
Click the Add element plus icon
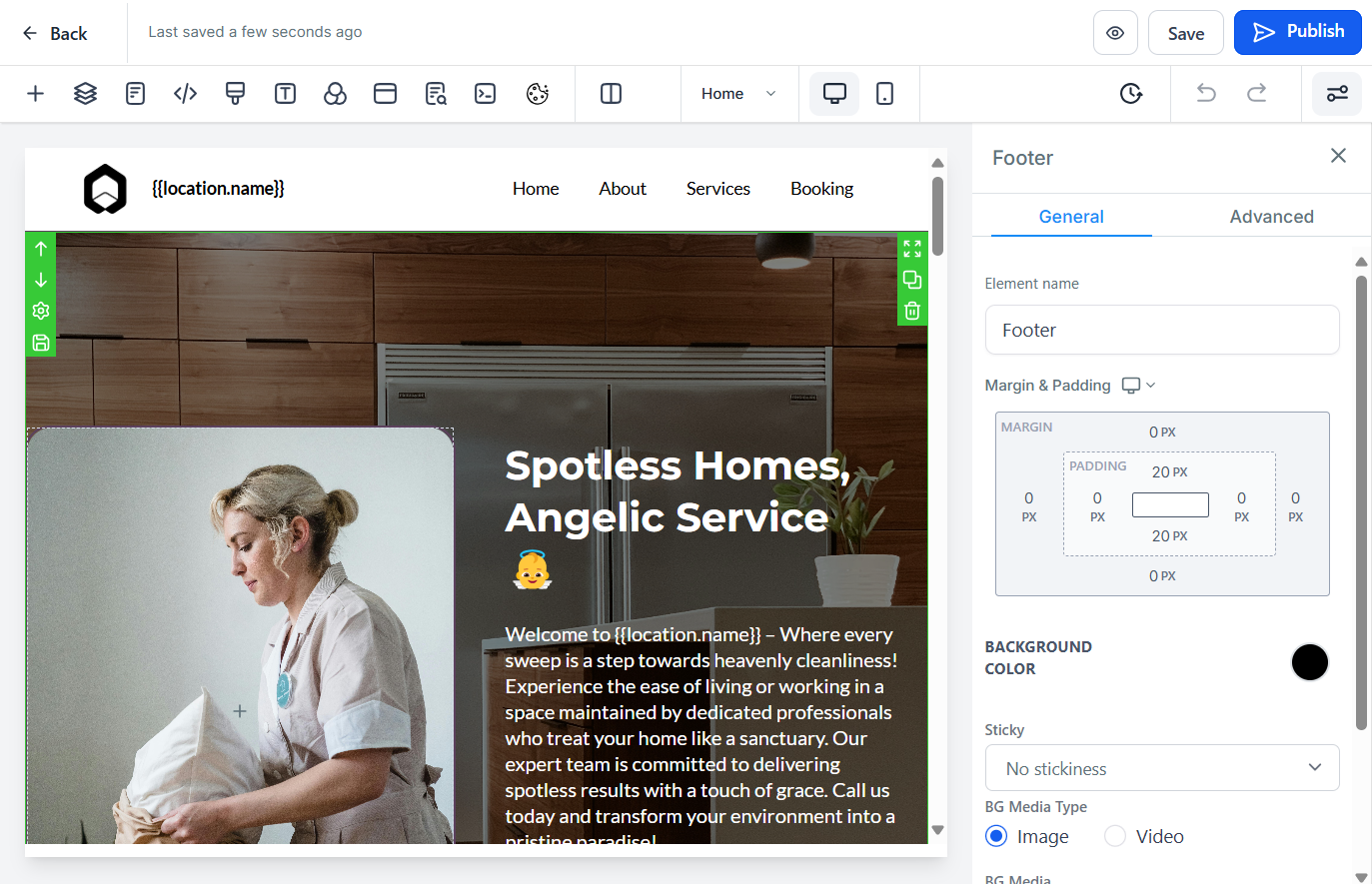[35, 94]
